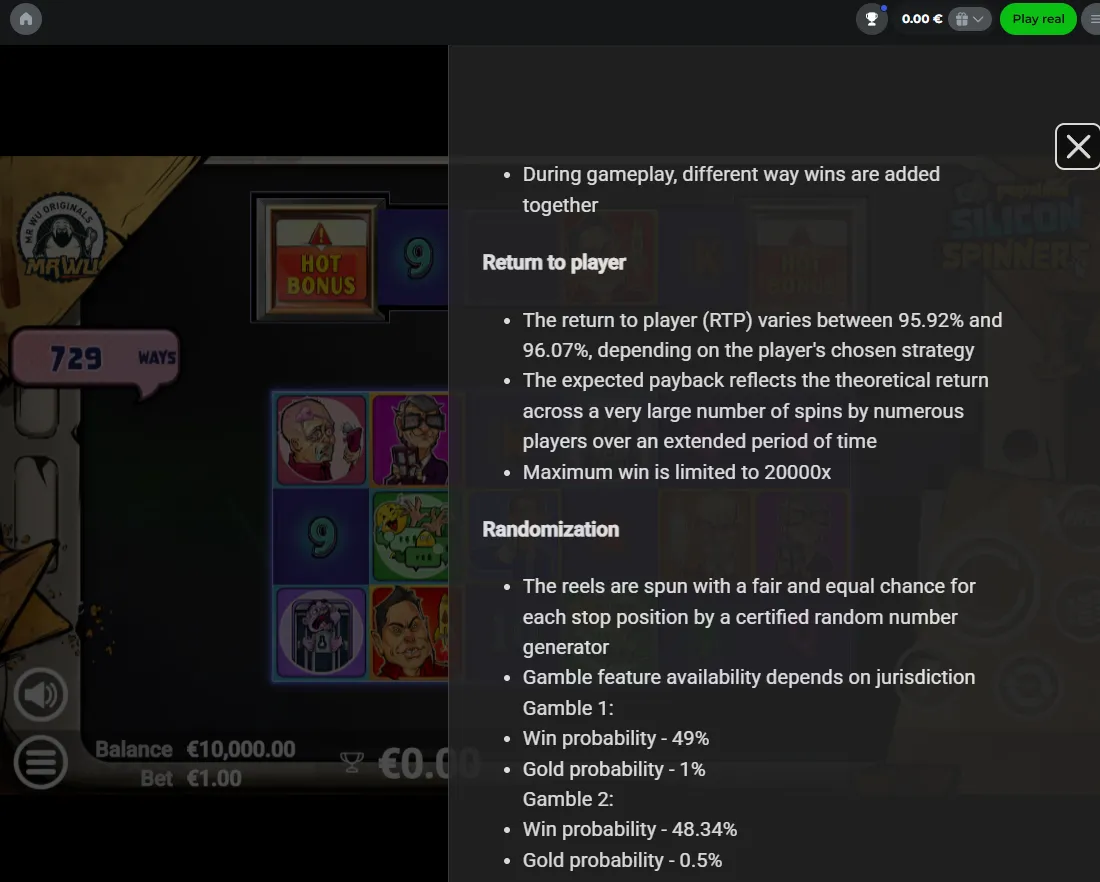Image resolution: width=1100 pixels, height=882 pixels.
Task: Go to the home icon
Action: (26, 19)
